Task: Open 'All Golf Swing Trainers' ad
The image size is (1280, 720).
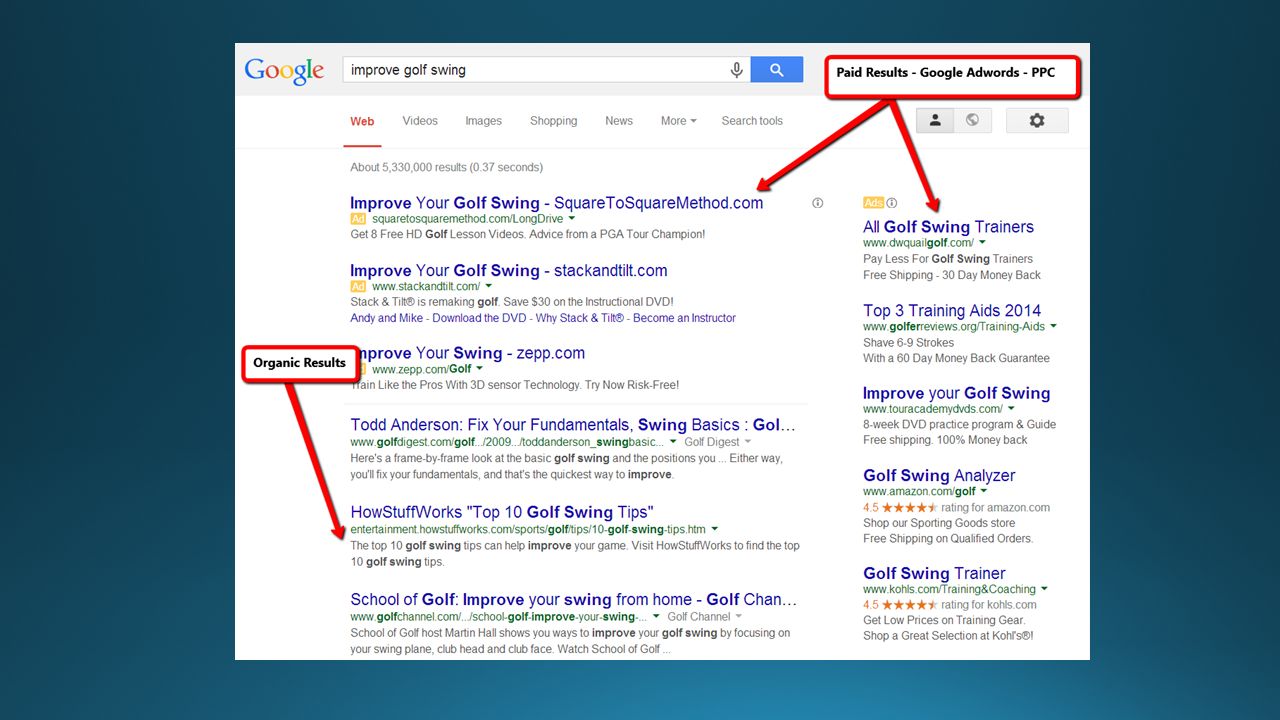Action: (948, 227)
